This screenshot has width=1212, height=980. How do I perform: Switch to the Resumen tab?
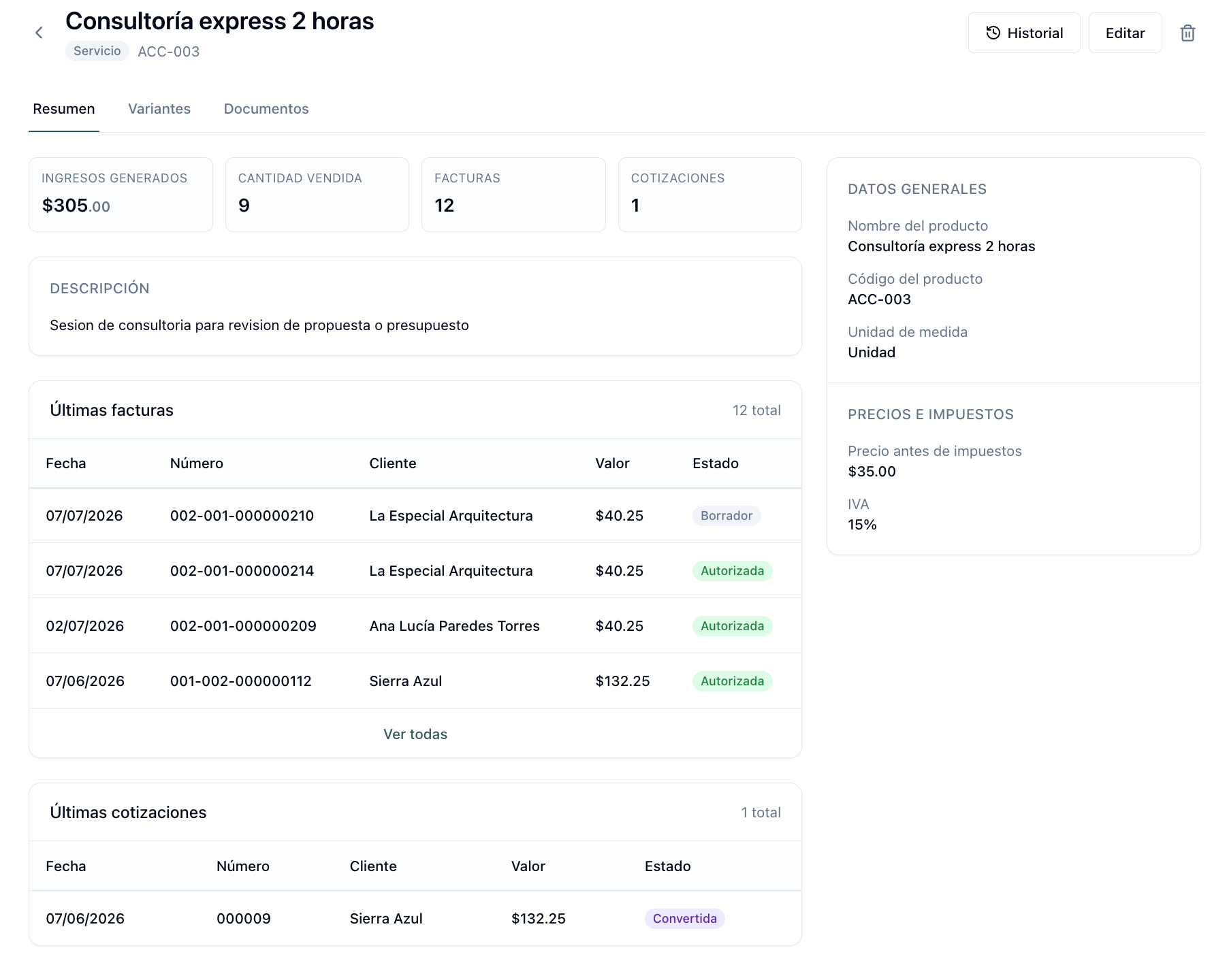64,109
